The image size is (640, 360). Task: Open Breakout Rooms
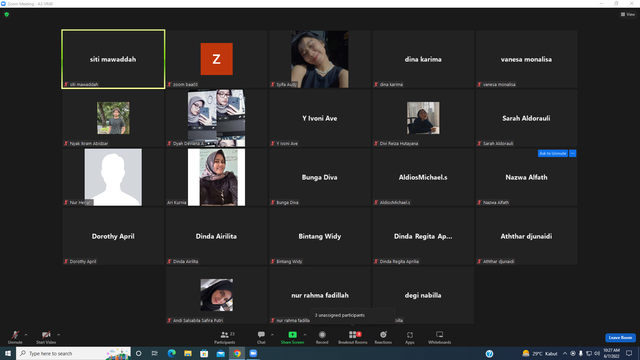[x=353, y=337]
